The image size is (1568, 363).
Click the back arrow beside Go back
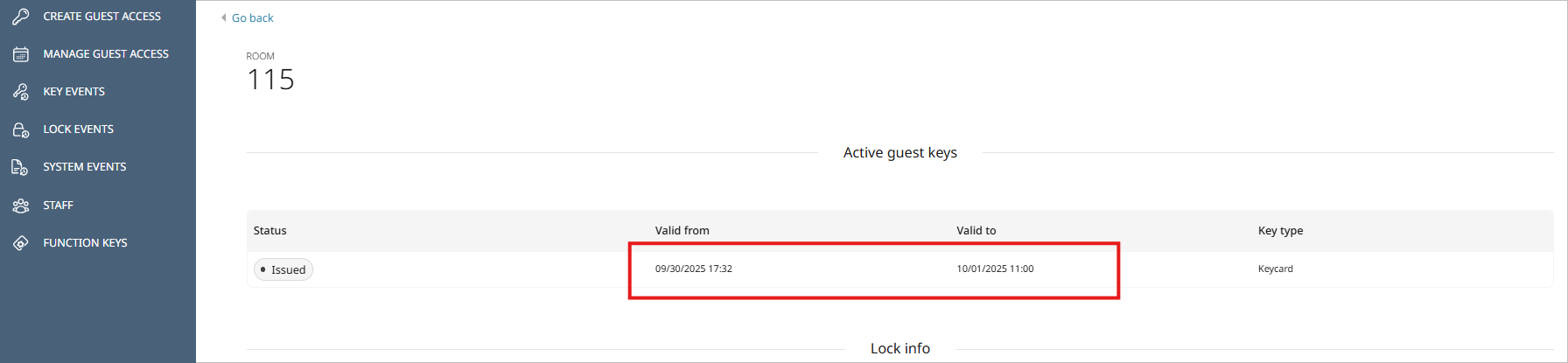pyautogui.click(x=224, y=17)
